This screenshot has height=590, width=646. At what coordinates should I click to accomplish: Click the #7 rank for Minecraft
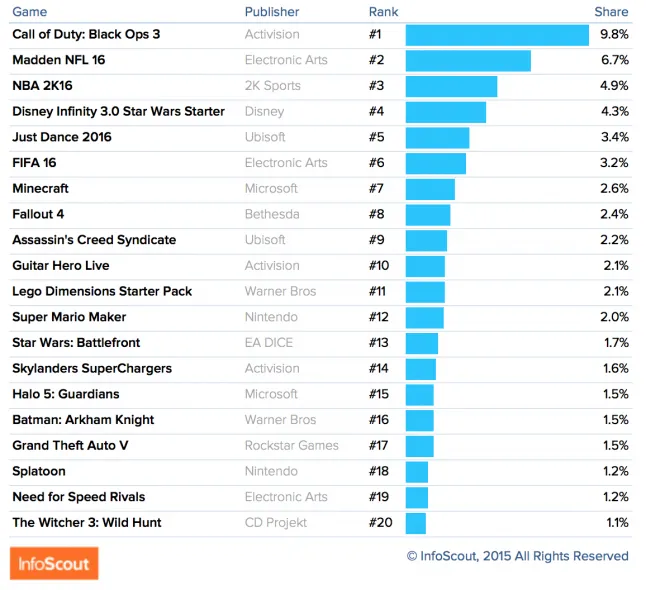377,189
